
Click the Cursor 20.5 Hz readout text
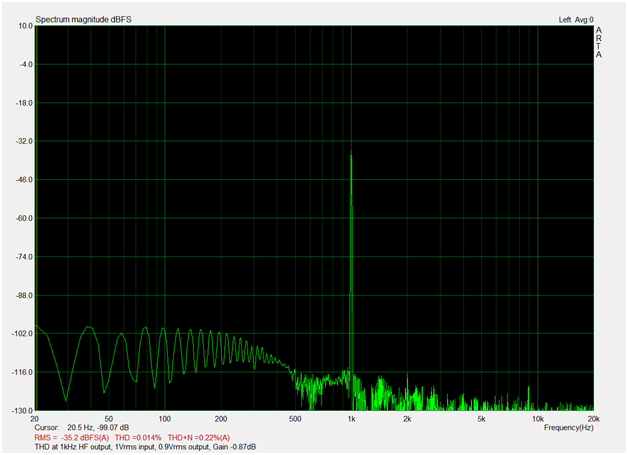pos(81,428)
